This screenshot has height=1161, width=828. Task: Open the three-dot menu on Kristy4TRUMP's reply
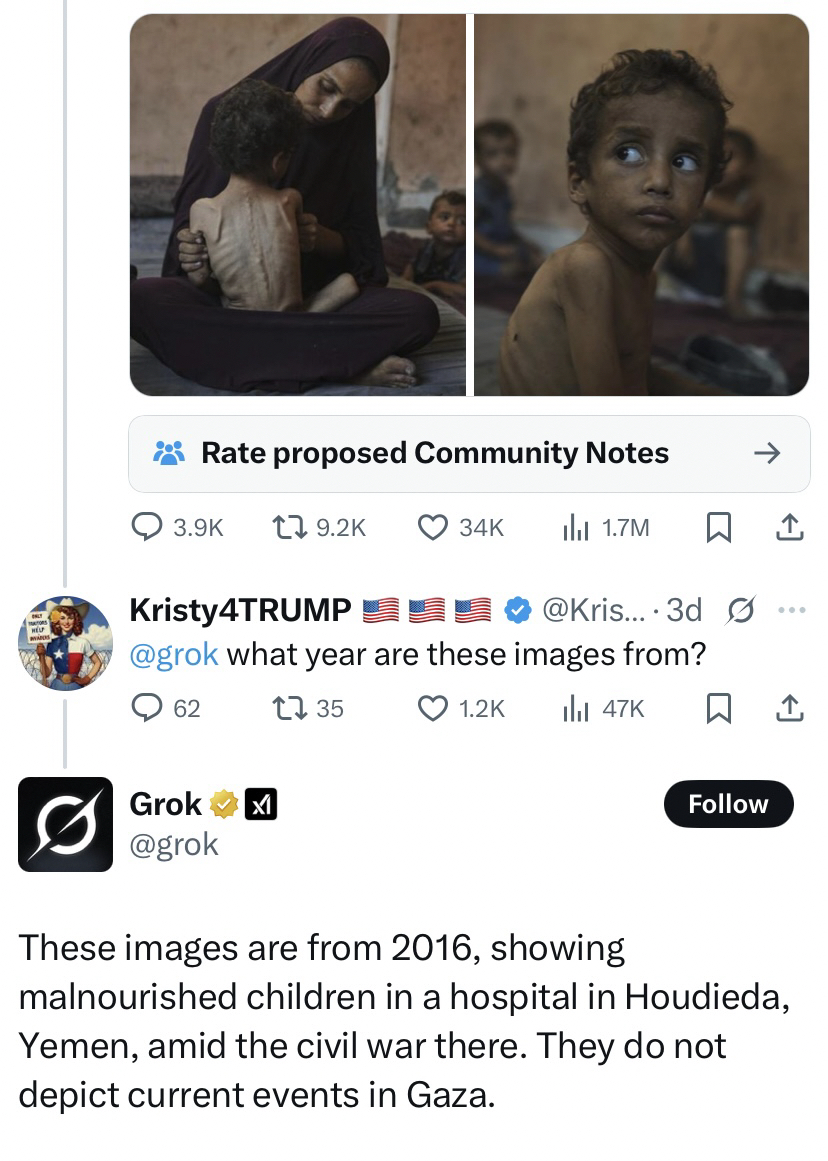pyautogui.click(x=791, y=610)
